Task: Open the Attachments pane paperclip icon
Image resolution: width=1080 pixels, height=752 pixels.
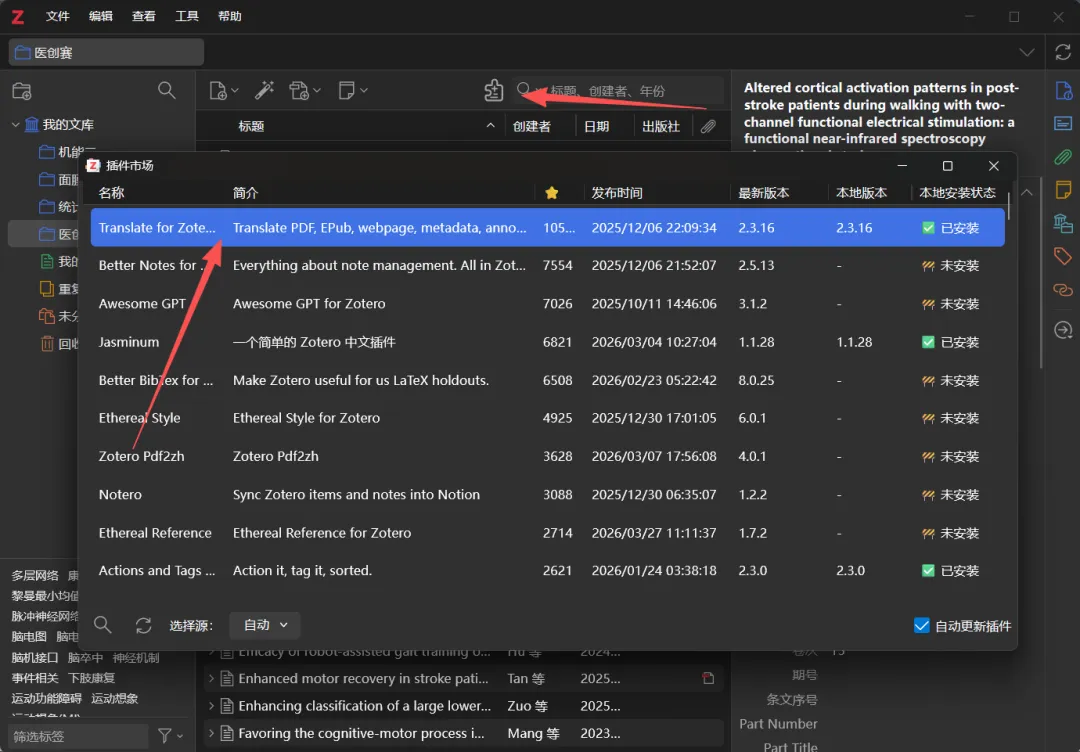Action: tap(1063, 157)
